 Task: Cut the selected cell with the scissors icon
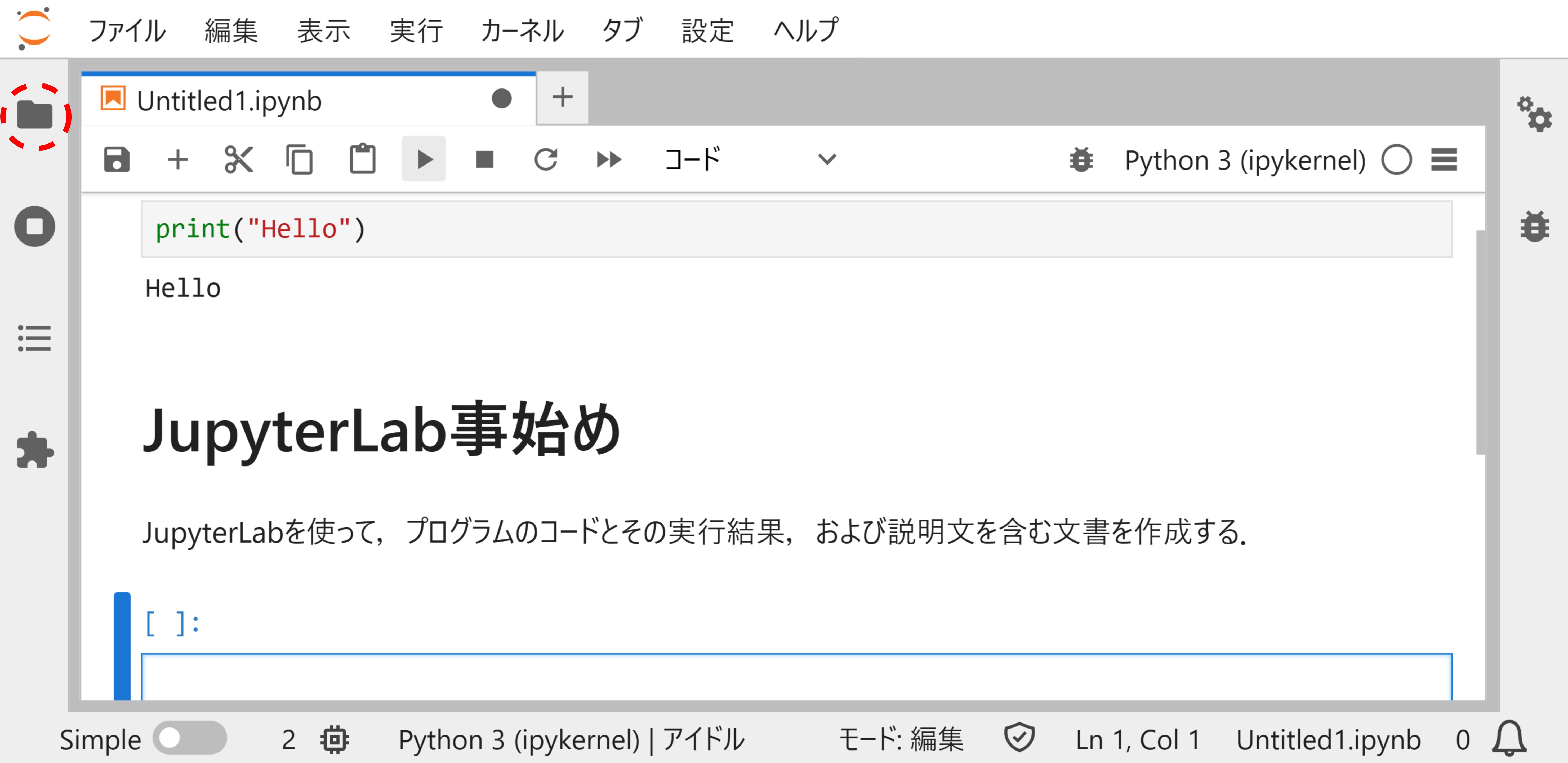239,159
